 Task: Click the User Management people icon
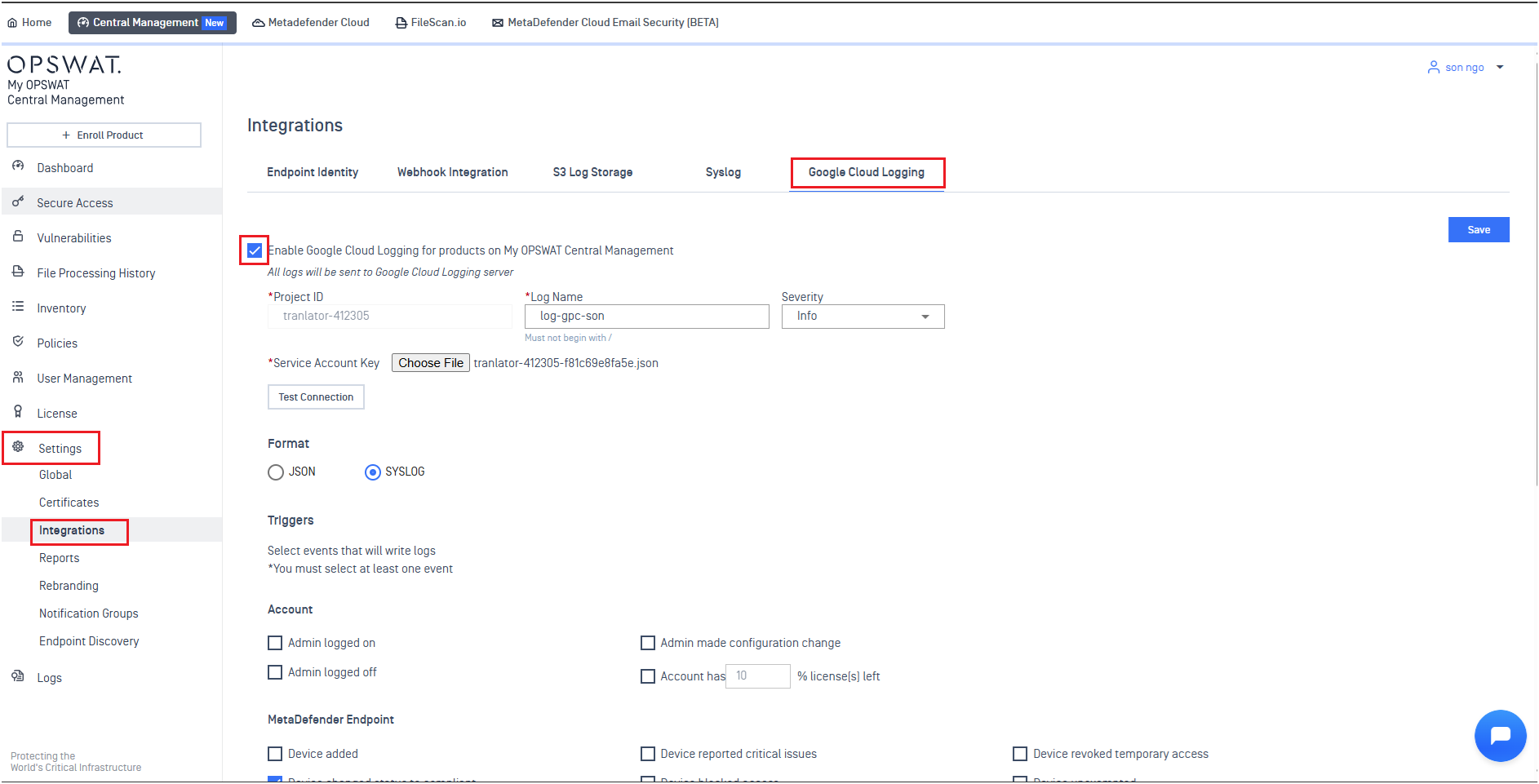click(x=18, y=377)
